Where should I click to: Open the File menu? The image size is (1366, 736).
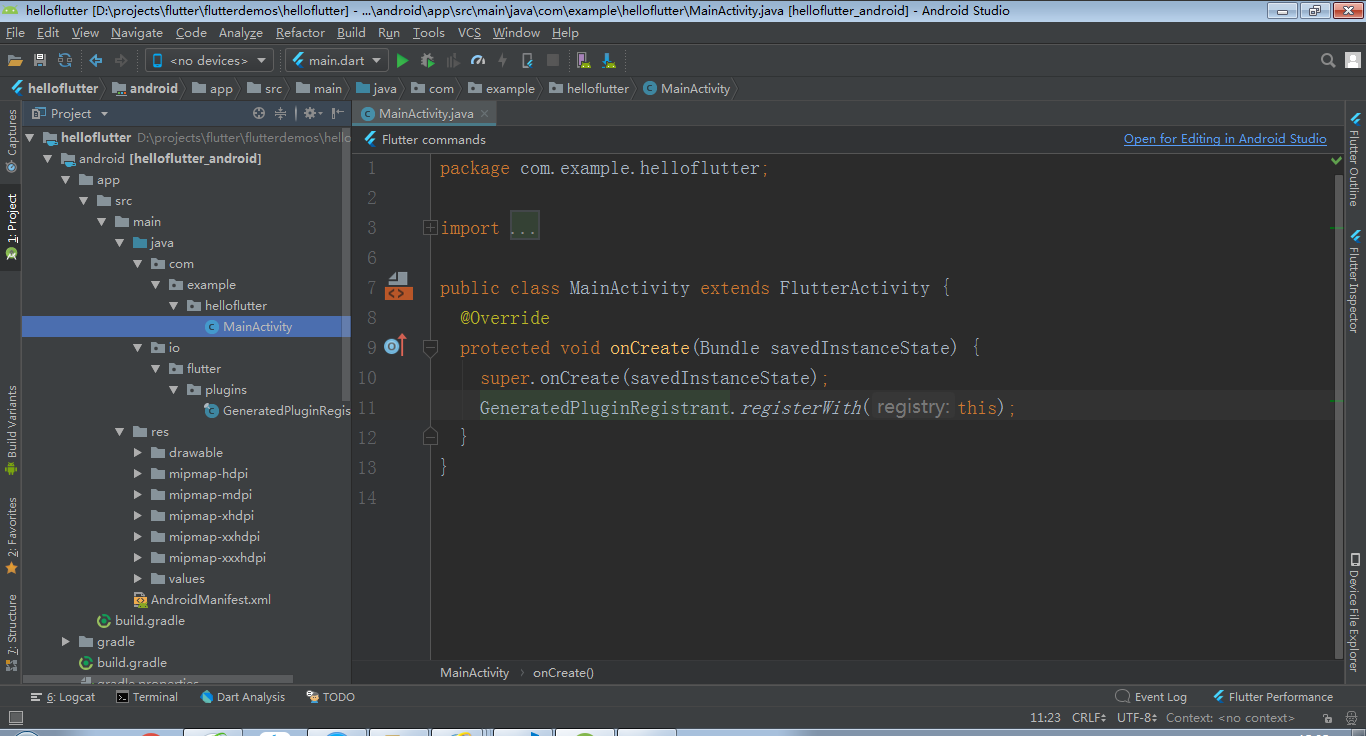pyautogui.click(x=15, y=33)
